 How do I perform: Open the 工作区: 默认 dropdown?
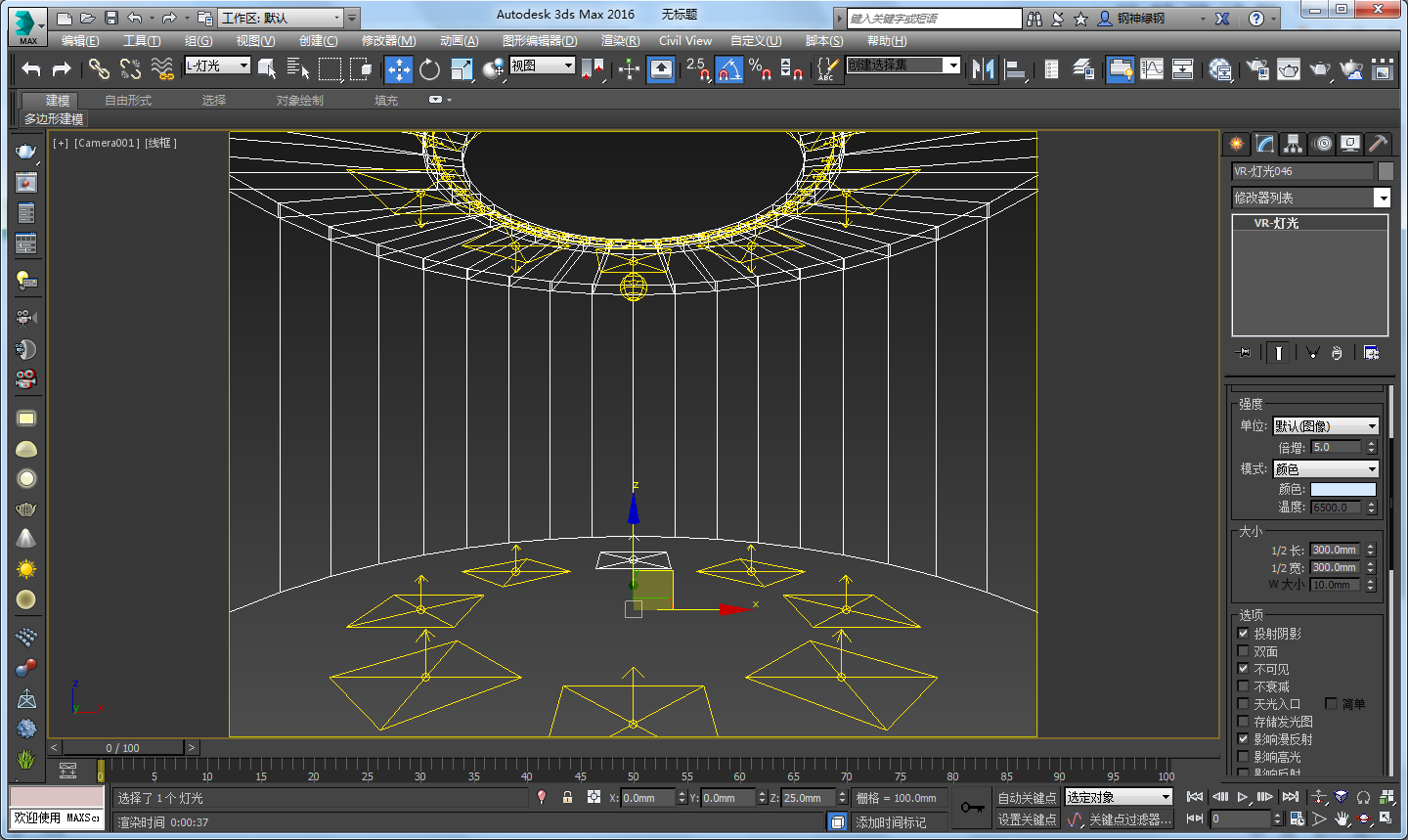click(282, 18)
